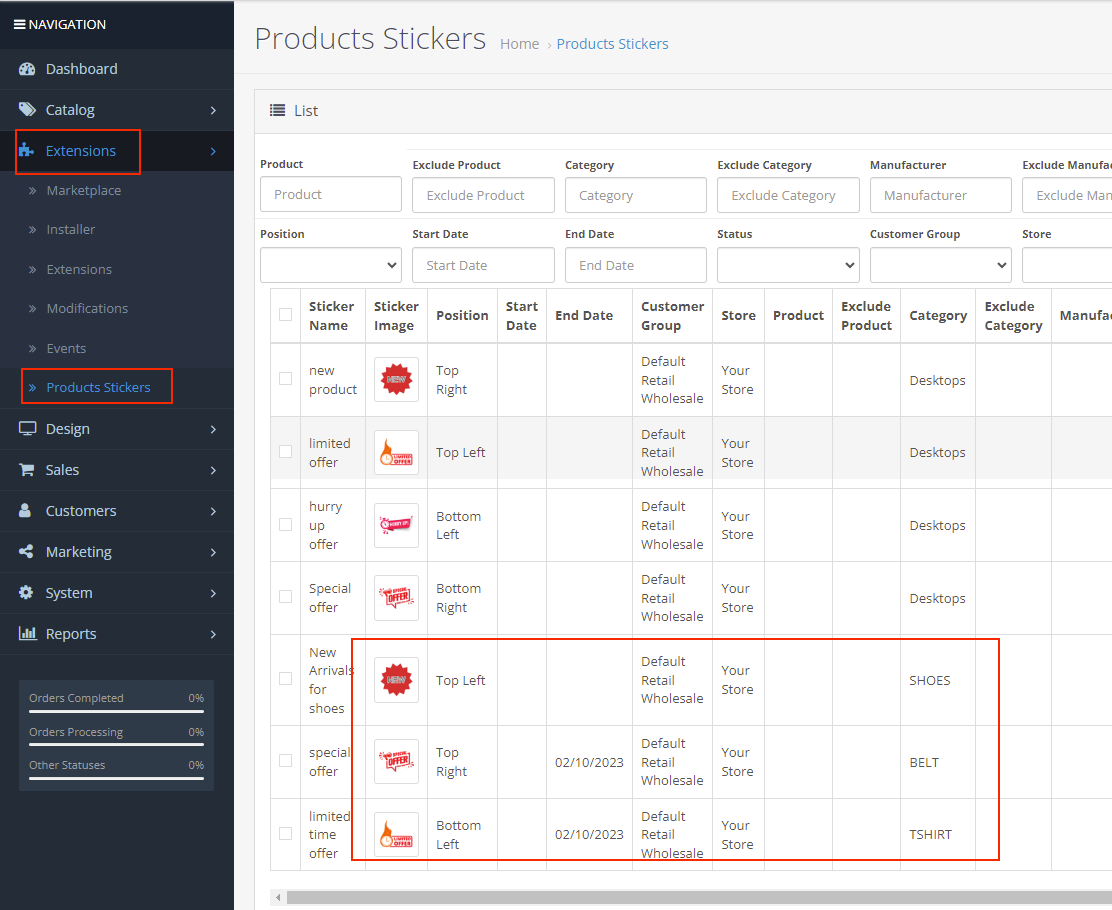Click the Reports bar chart icon

pos(28,633)
